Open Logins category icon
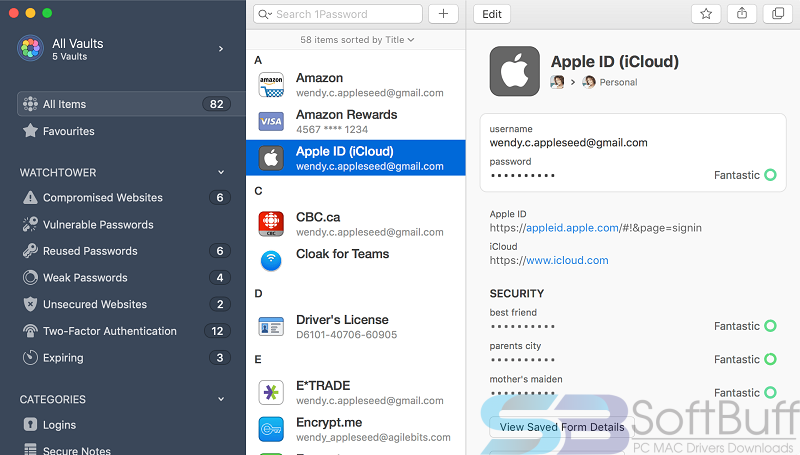 31,424
